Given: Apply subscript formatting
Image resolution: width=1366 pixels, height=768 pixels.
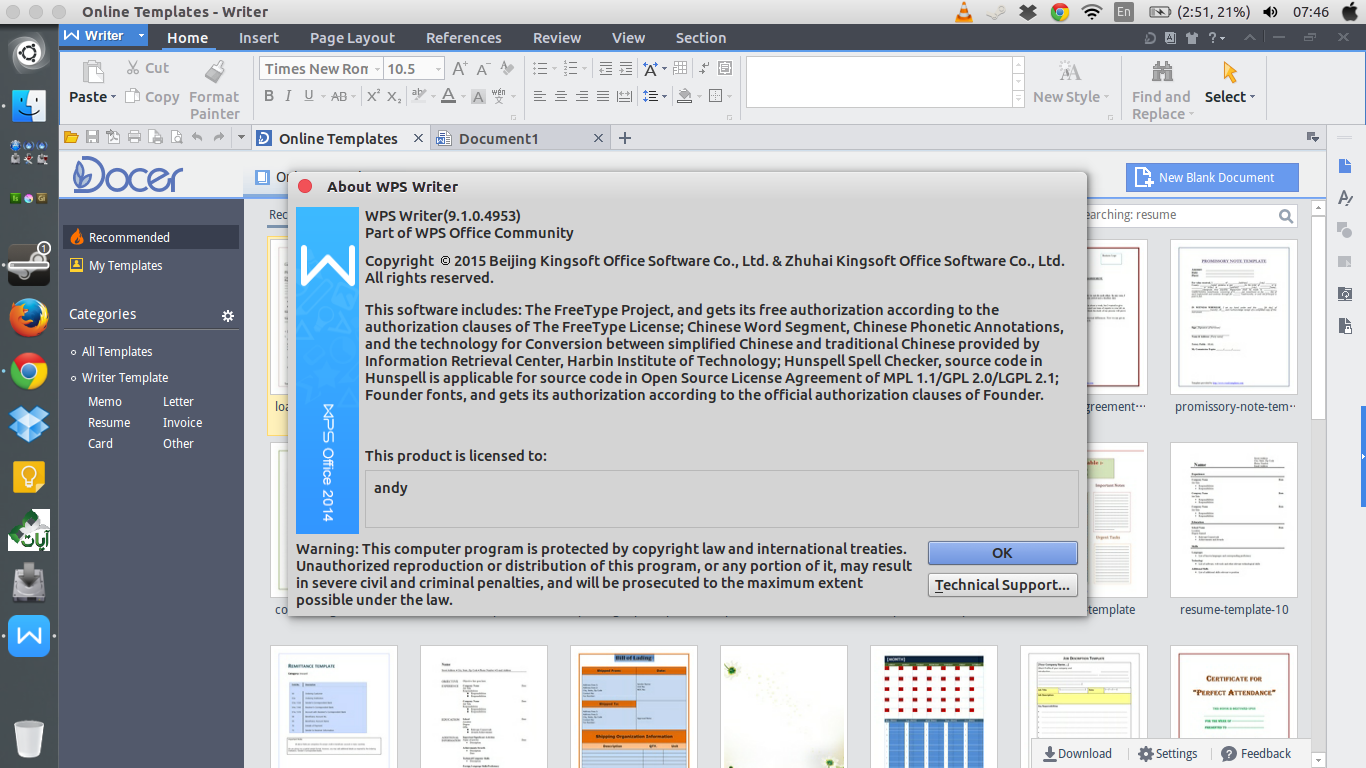Looking at the screenshot, I should pos(394,96).
